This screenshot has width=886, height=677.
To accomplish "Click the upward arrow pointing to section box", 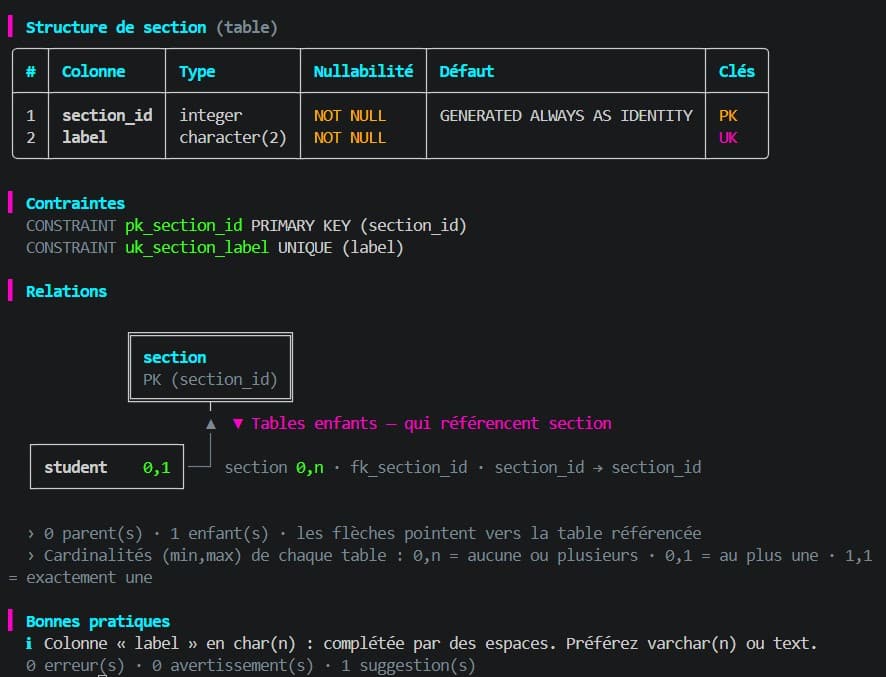I will (211, 424).
